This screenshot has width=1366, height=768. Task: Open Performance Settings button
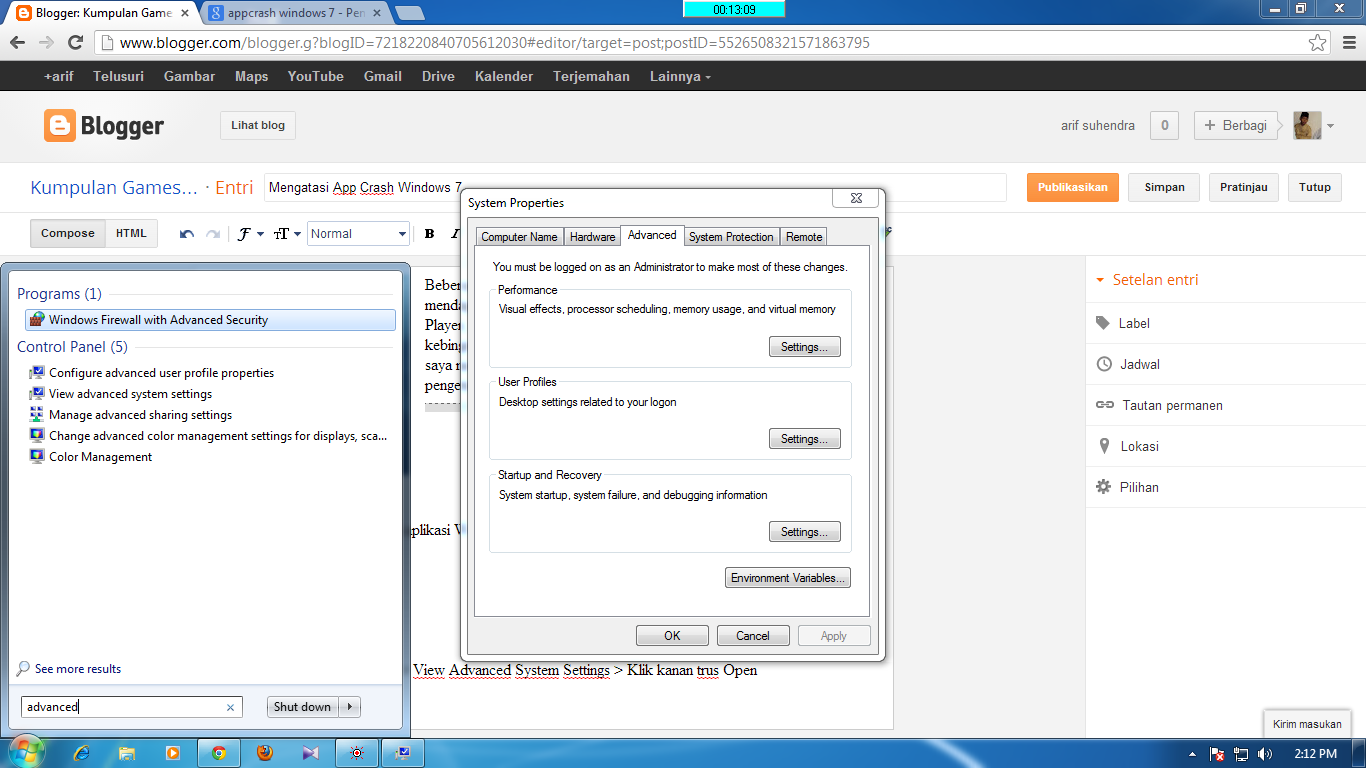coord(804,347)
